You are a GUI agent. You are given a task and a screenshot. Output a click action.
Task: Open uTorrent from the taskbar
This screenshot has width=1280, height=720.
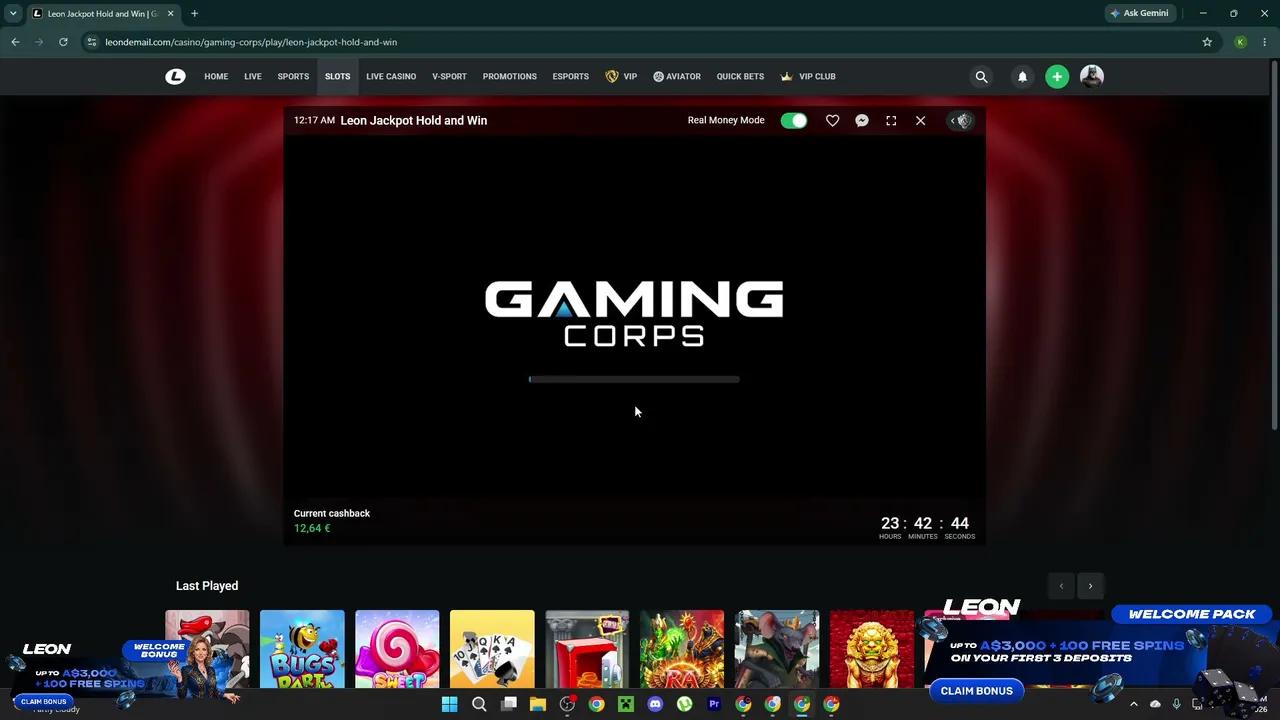tap(684, 704)
